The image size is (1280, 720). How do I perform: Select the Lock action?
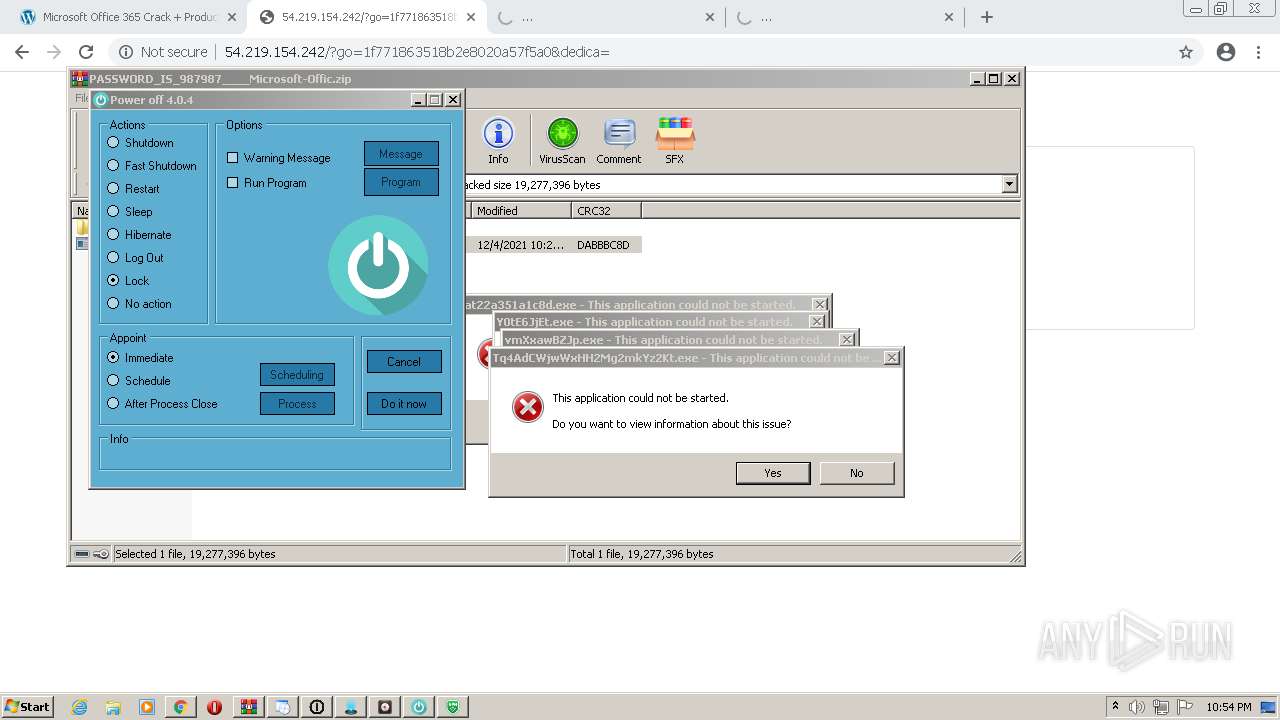[113, 281]
